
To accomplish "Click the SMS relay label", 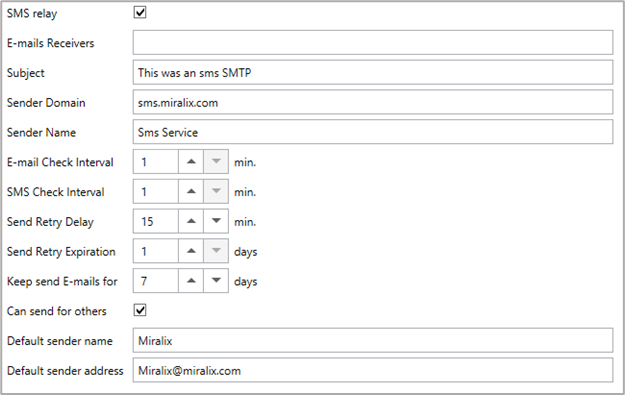I will (x=32, y=14).
